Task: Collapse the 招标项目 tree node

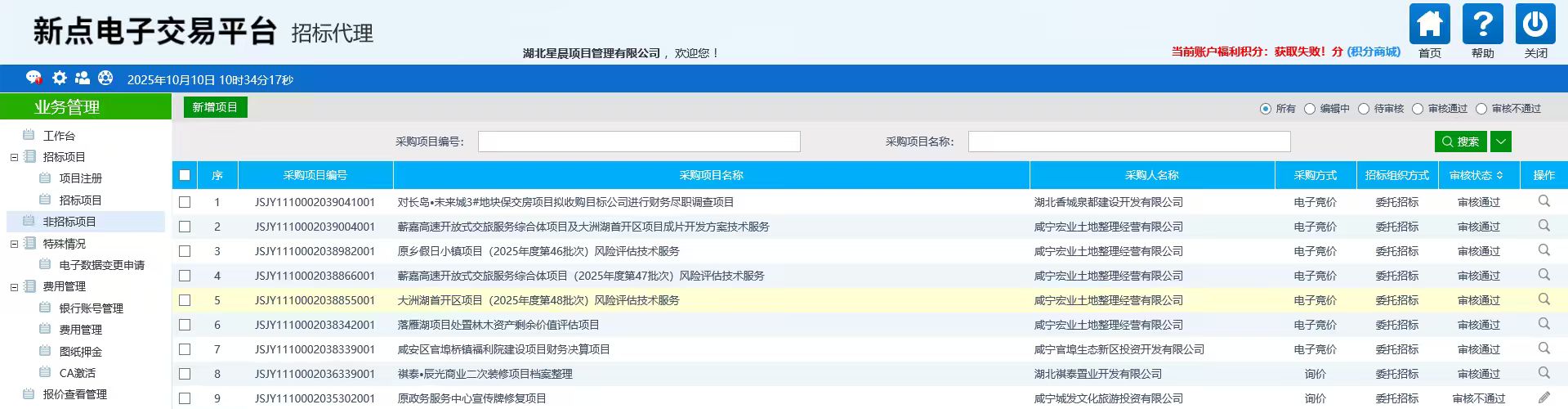Action: click(14, 157)
